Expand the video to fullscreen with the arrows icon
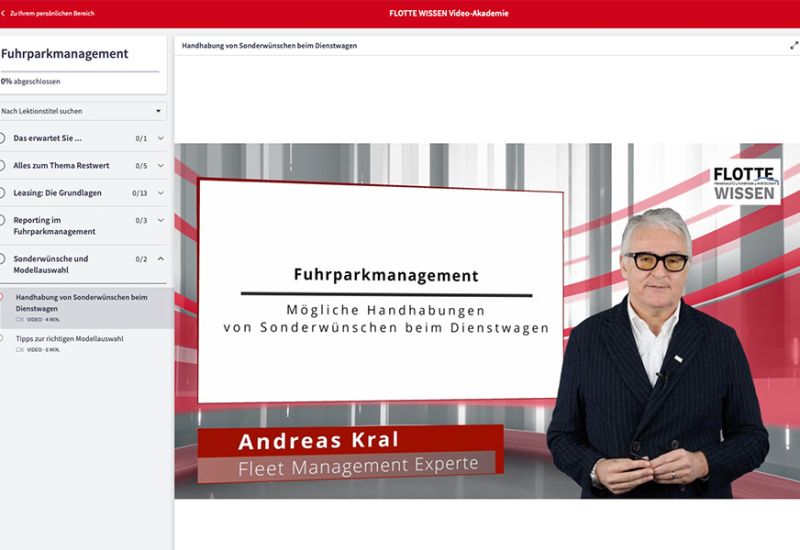 pos(794,45)
